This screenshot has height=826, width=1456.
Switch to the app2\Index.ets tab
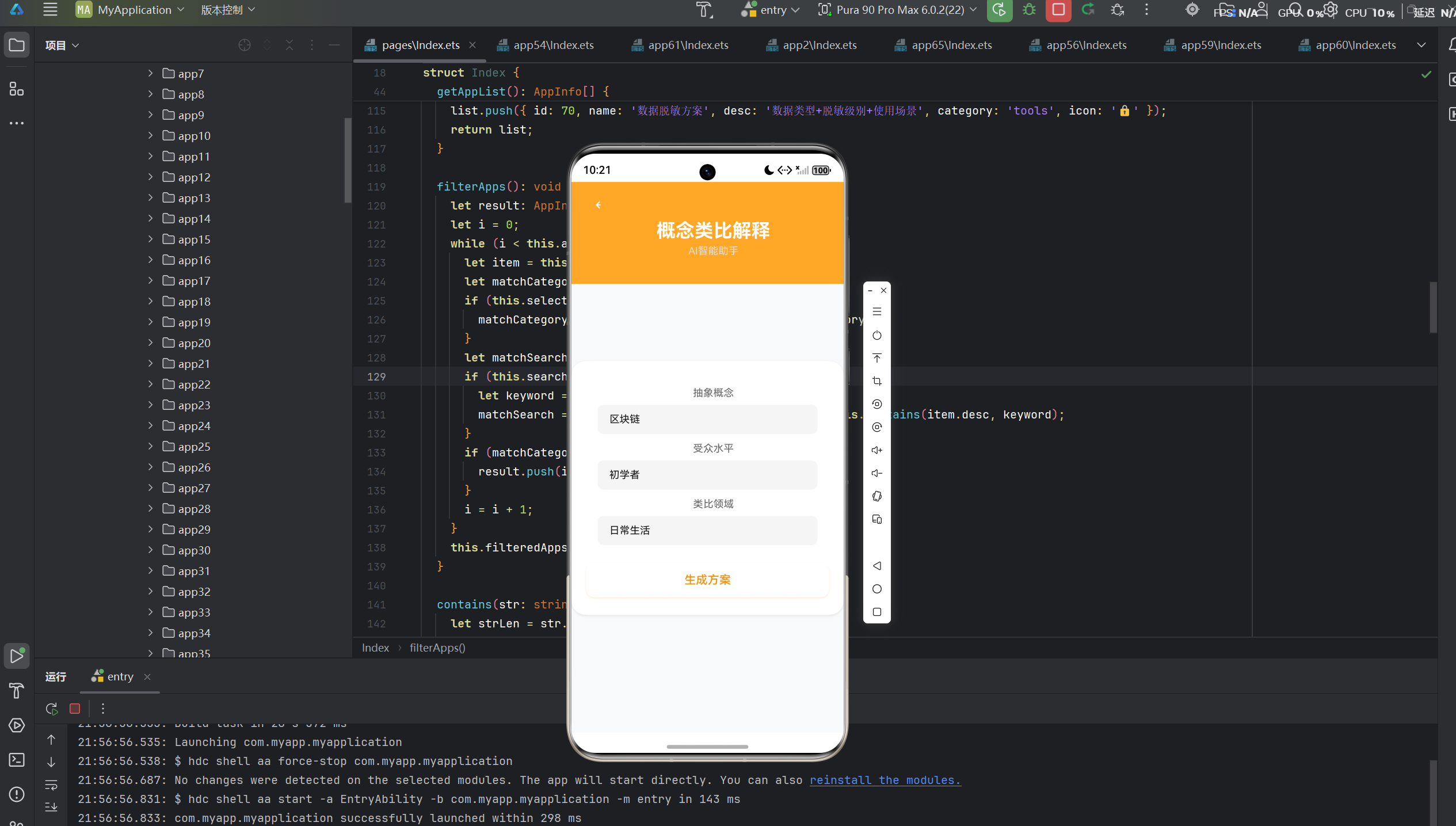click(811, 45)
